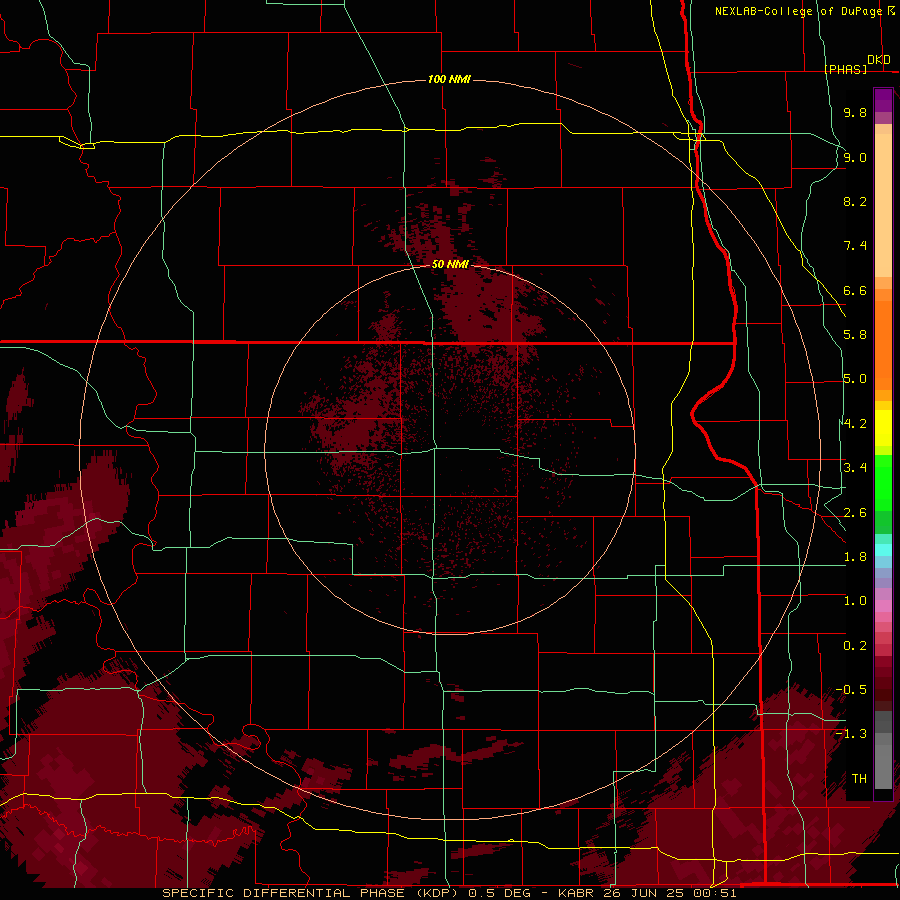Click the [PHAS] label above the color bar

coord(845,69)
